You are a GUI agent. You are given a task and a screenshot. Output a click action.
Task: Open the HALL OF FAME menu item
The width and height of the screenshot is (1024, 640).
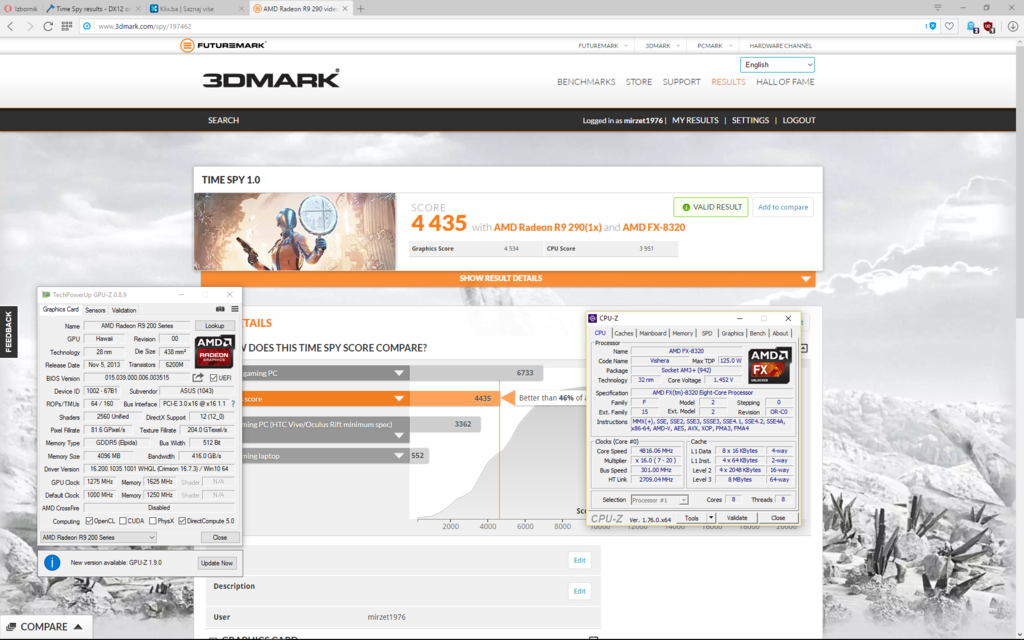[x=785, y=82]
